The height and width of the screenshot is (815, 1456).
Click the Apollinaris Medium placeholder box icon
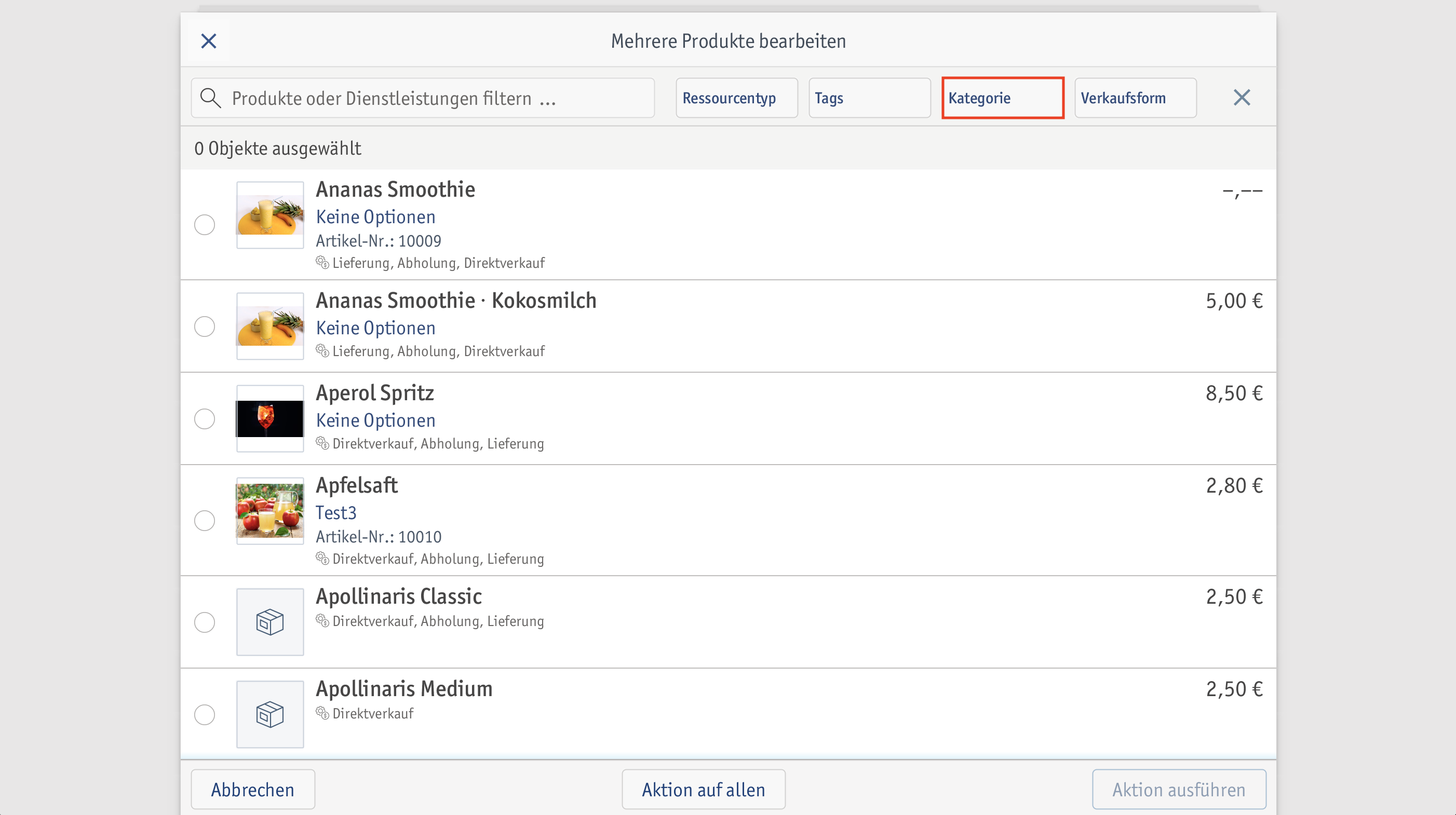[269, 714]
